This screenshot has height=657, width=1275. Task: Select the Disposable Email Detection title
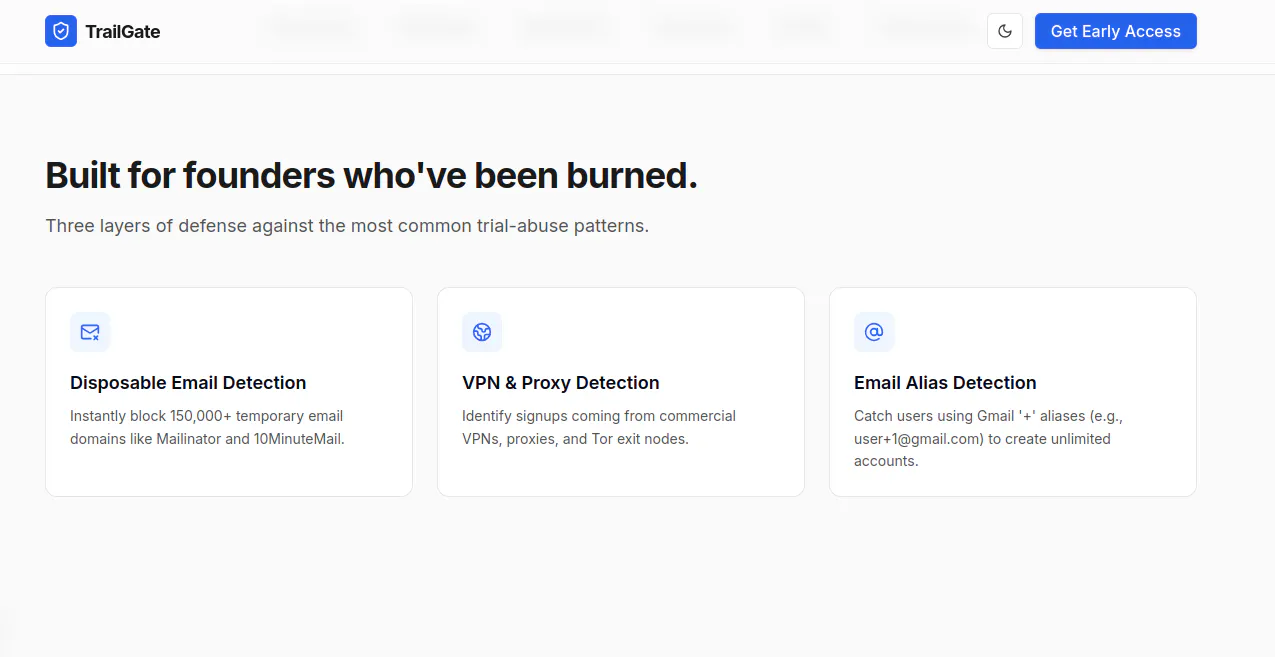[188, 383]
